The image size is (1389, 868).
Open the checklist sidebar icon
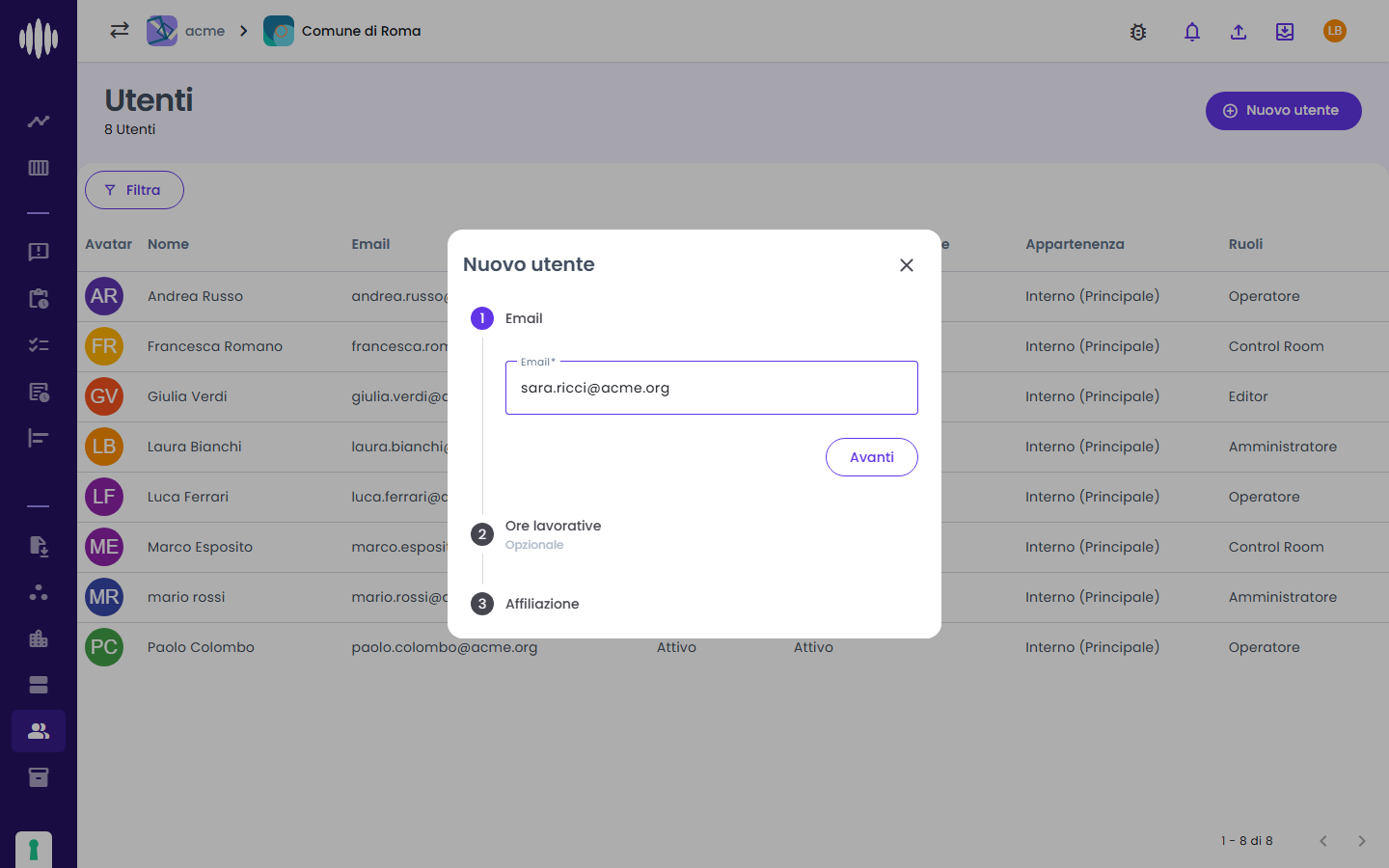pos(39,345)
